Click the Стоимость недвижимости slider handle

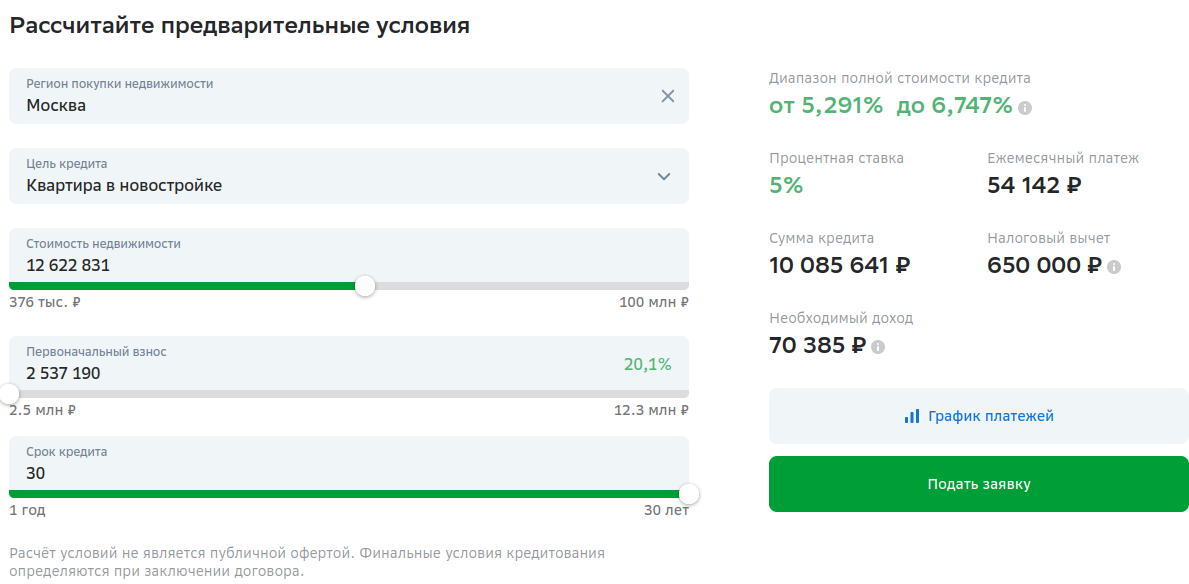pyautogui.click(x=365, y=286)
